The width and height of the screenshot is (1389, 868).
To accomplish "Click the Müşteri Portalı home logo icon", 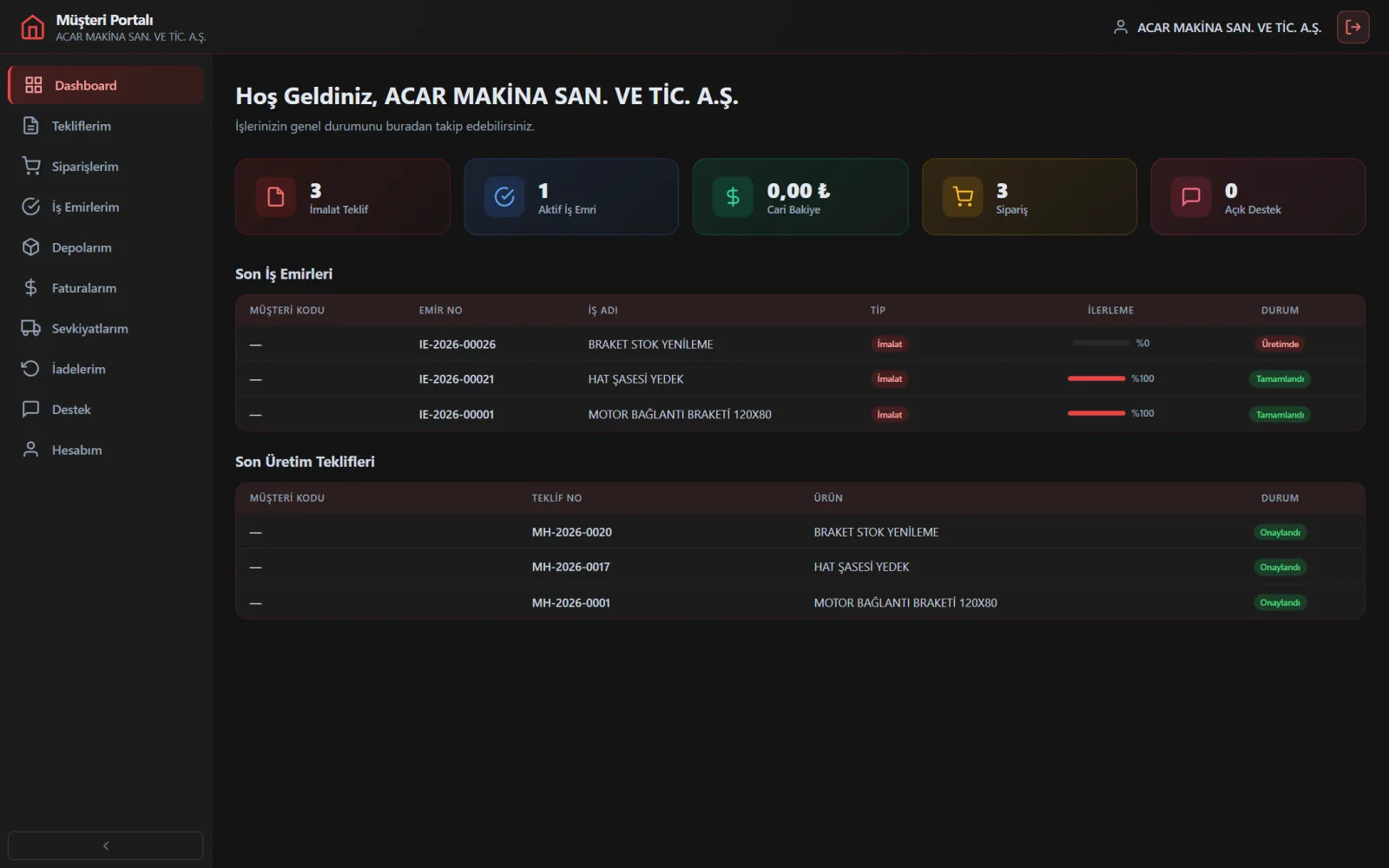I will [x=32, y=28].
